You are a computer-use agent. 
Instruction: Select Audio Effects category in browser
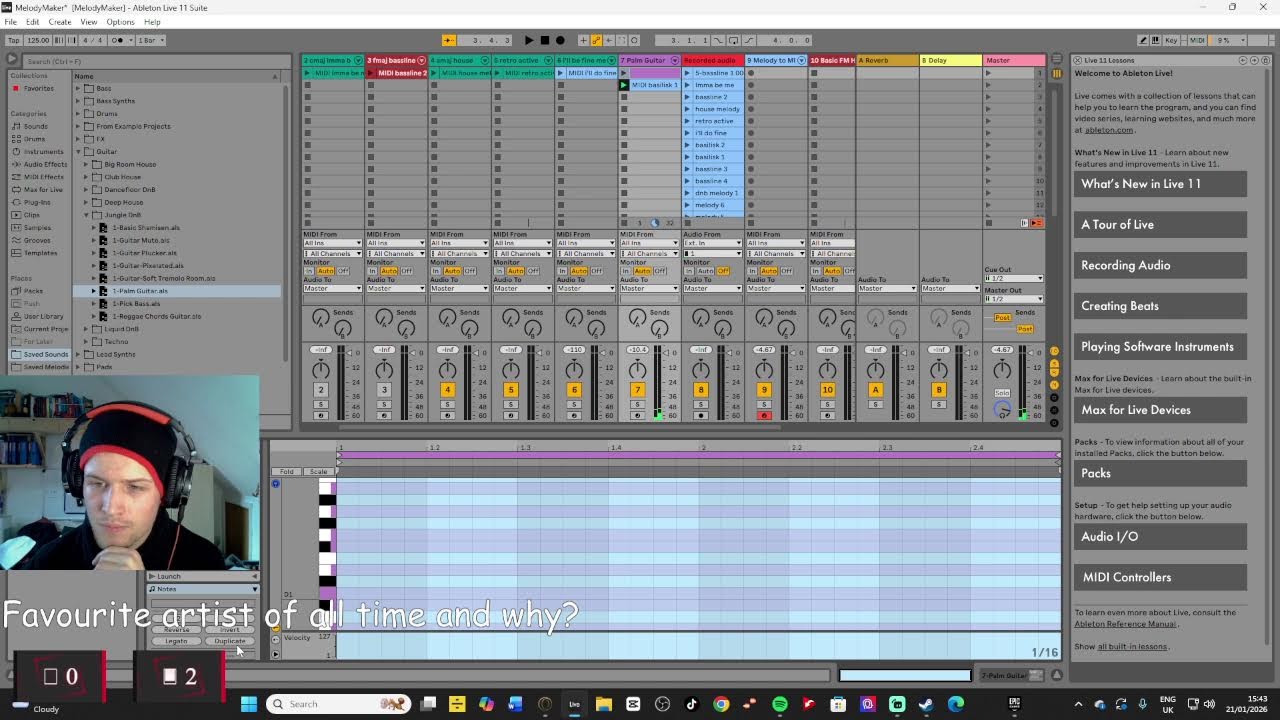pos(45,164)
